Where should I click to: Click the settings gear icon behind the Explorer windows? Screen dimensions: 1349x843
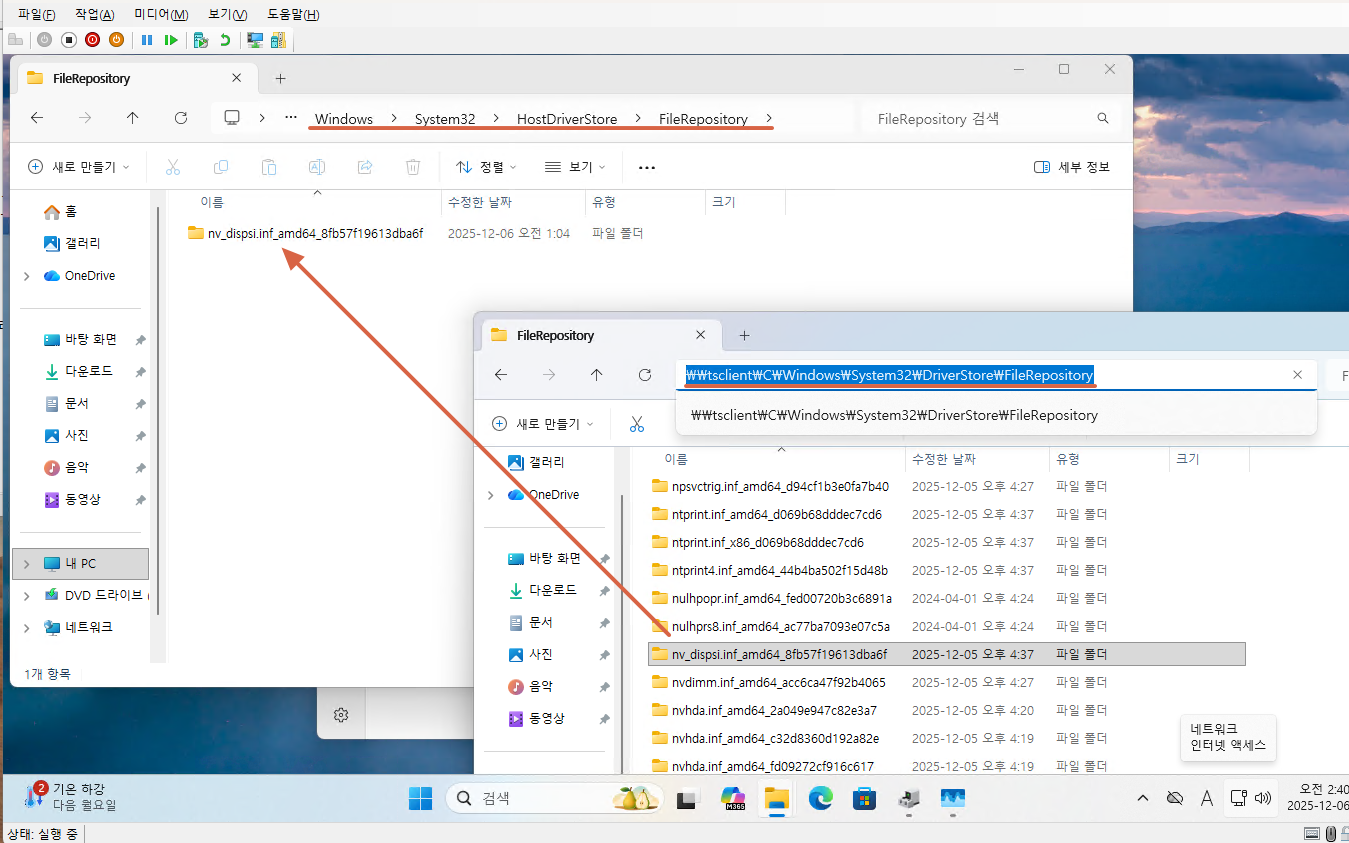coord(341,714)
